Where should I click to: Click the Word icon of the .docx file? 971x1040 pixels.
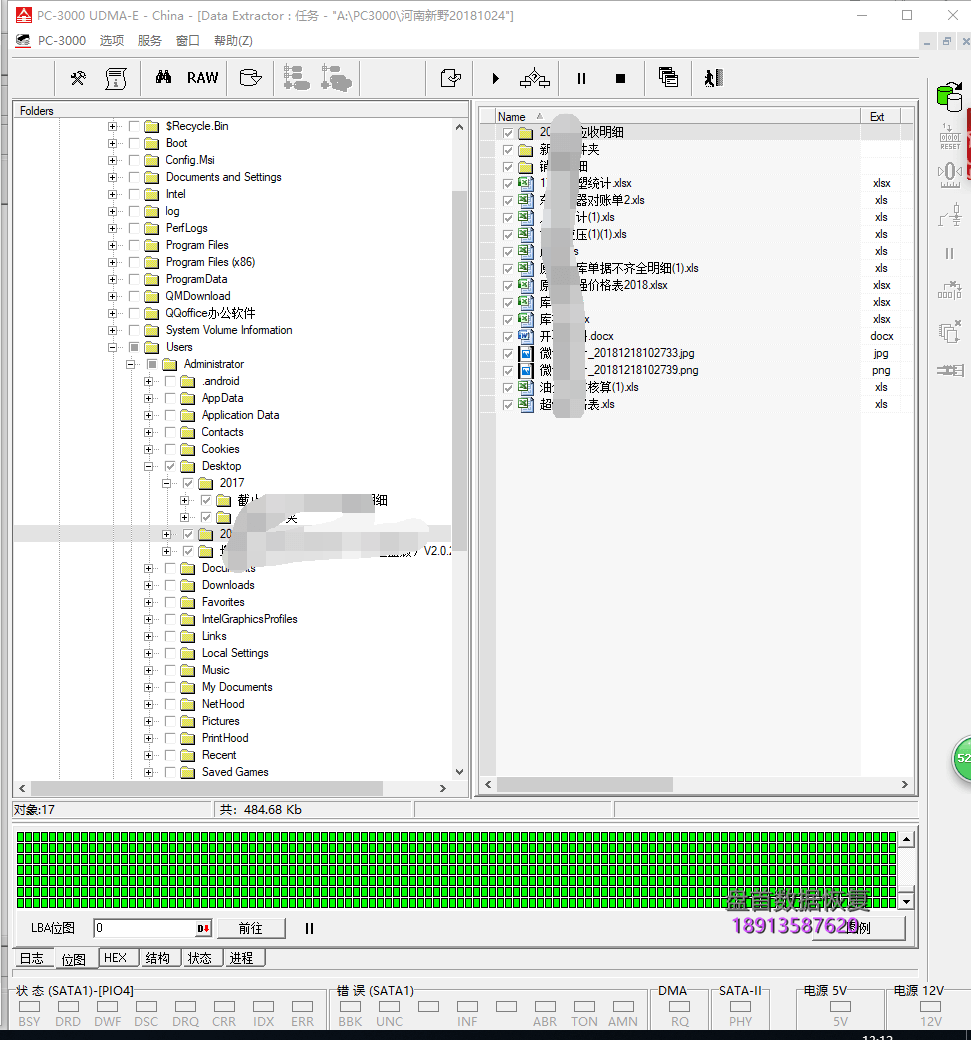pyautogui.click(x=526, y=336)
